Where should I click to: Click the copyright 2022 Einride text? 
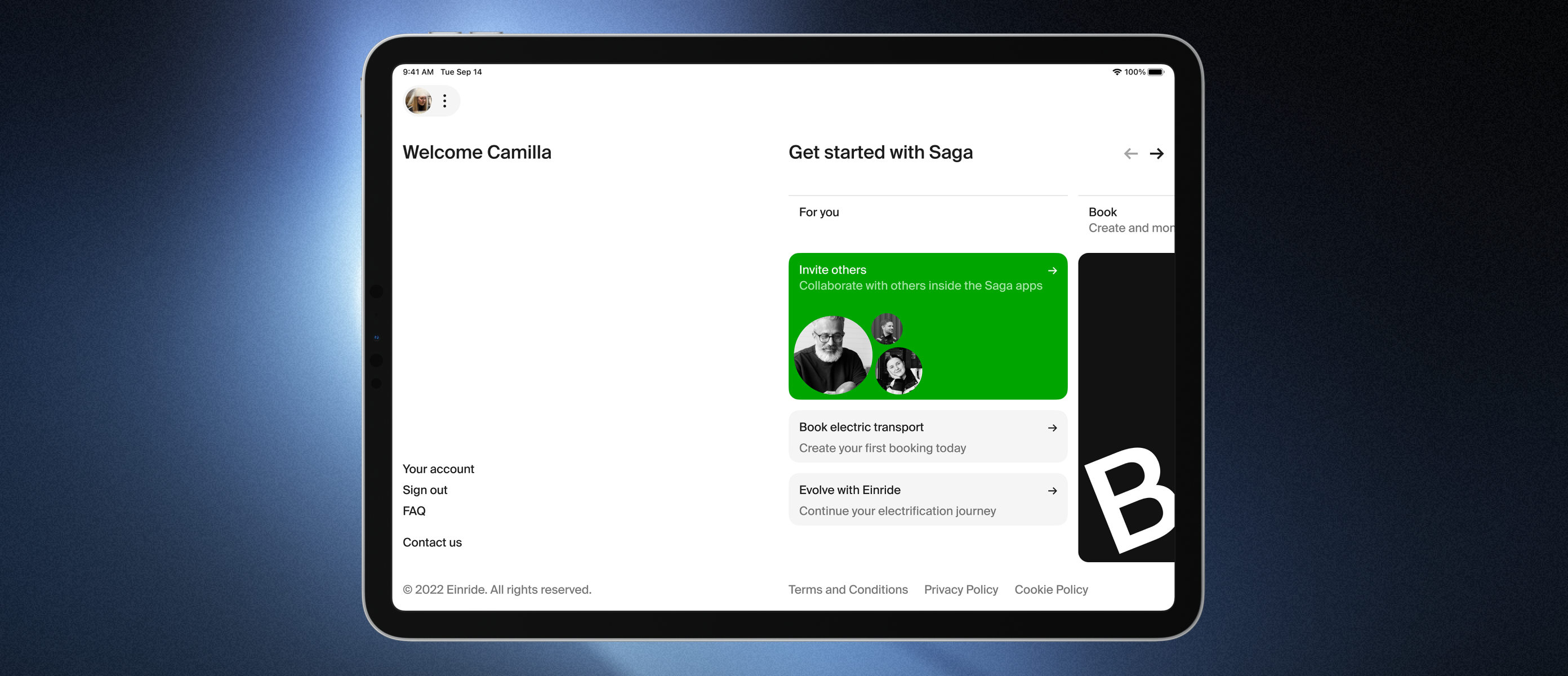click(x=497, y=589)
